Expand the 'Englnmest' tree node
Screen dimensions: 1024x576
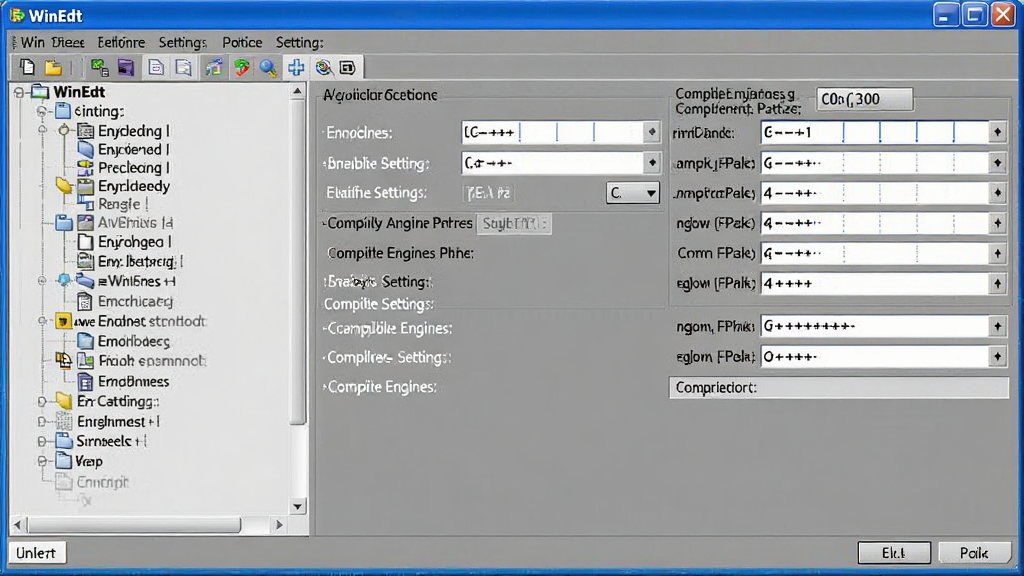[x=42, y=422]
